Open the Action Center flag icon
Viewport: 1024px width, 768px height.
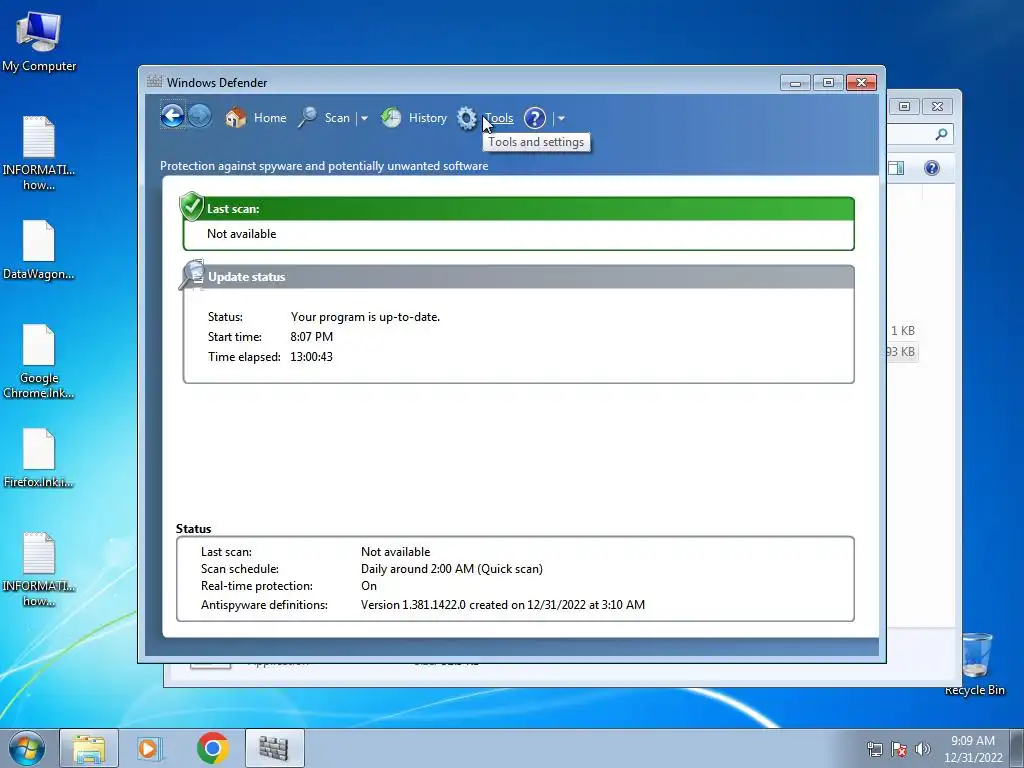(x=899, y=749)
